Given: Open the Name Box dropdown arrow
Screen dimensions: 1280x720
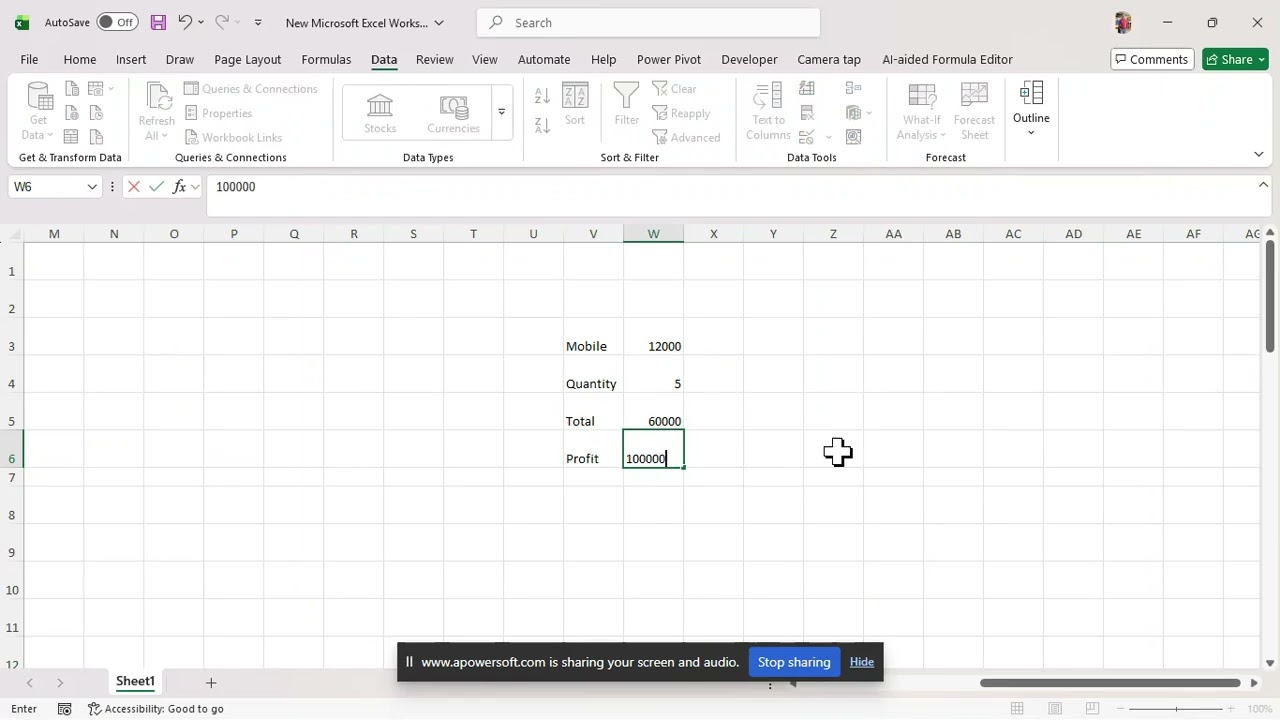Looking at the screenshot, I should tap(92, 187).
